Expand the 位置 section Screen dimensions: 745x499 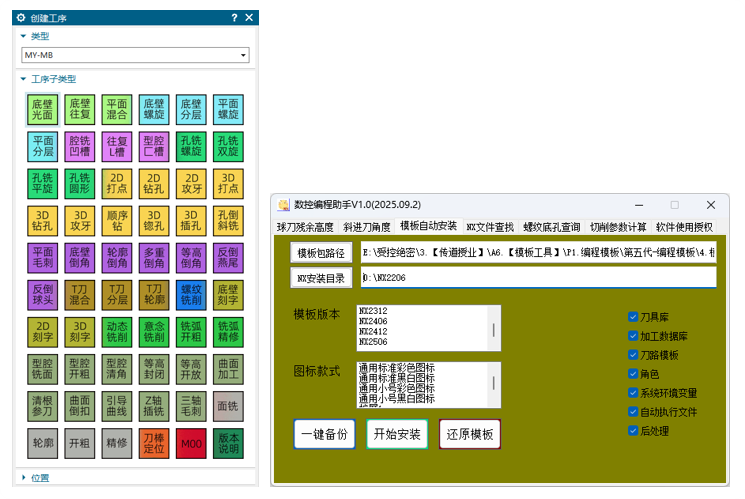[x=24, y=478]
